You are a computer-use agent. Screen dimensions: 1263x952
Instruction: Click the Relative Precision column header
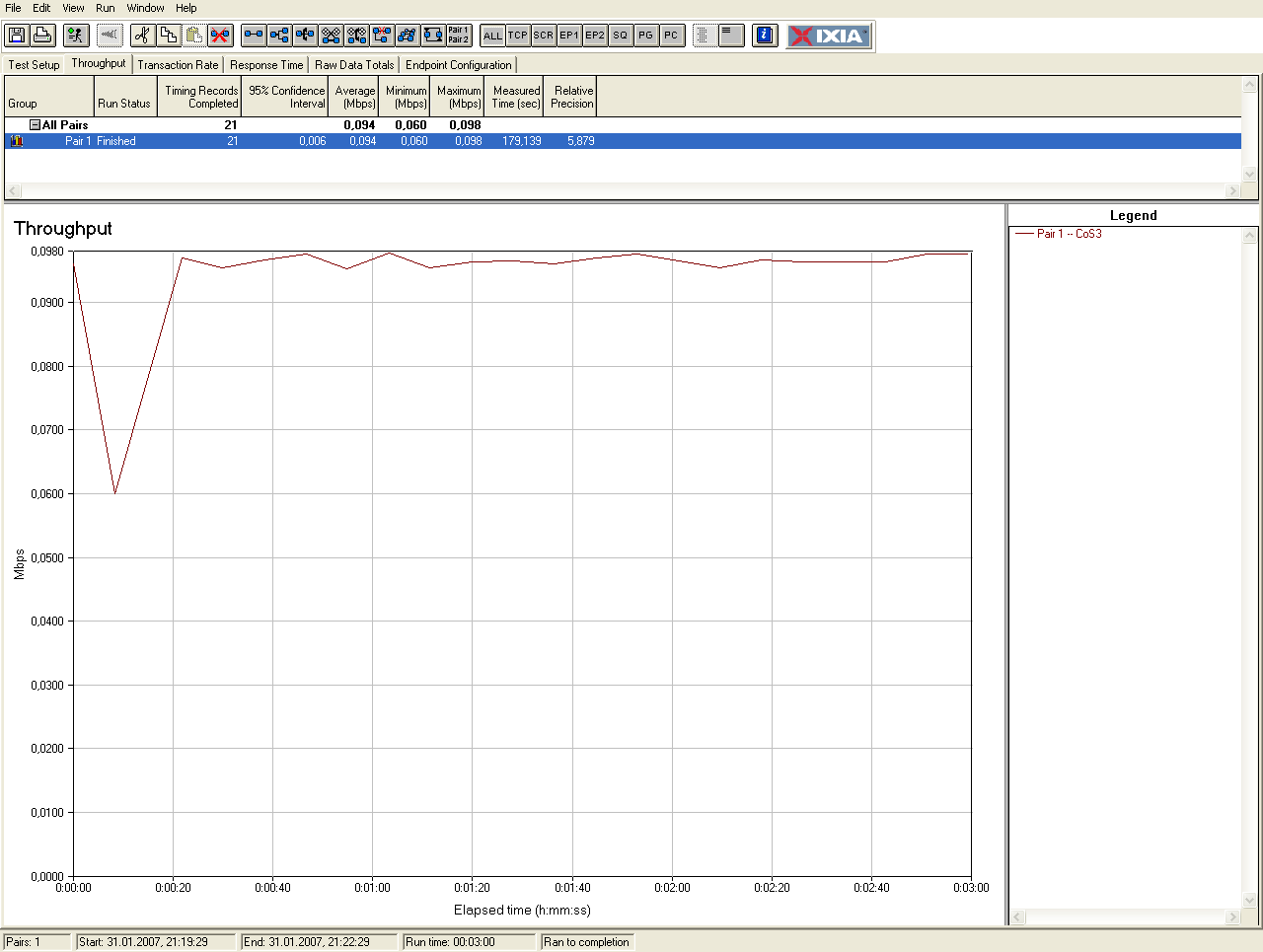coord(570,97)
